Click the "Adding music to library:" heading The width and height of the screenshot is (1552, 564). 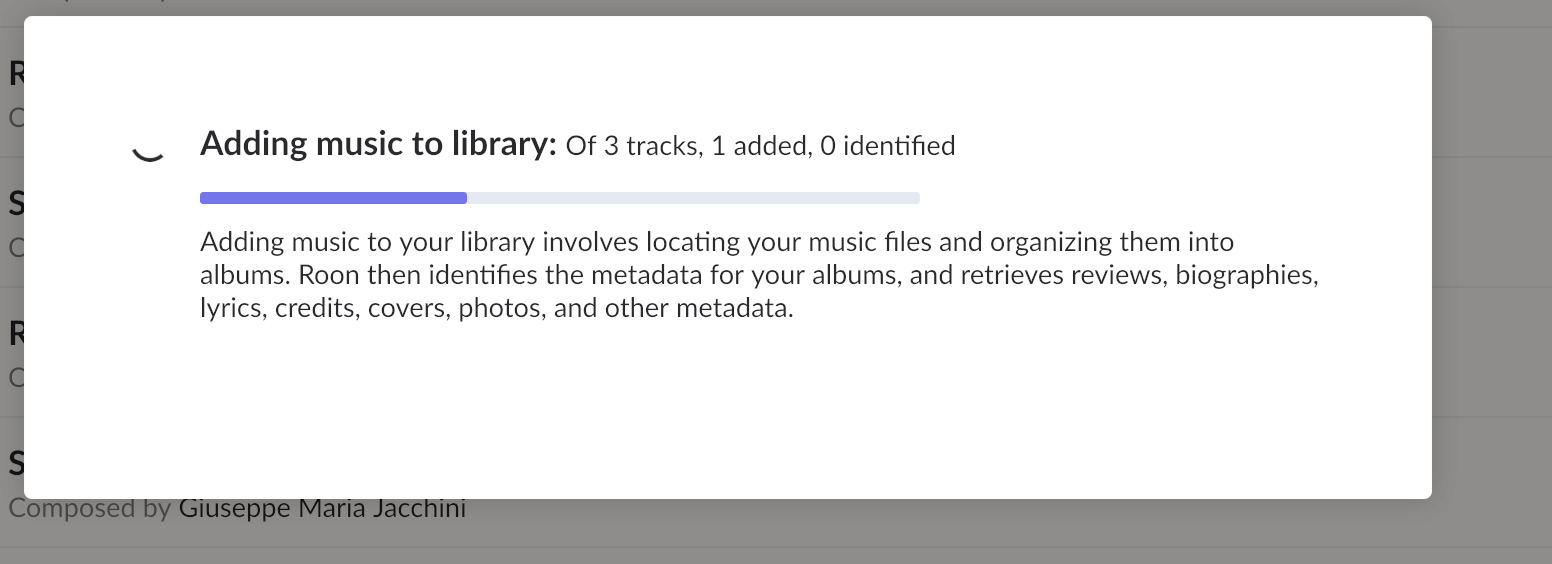point(377,145)
